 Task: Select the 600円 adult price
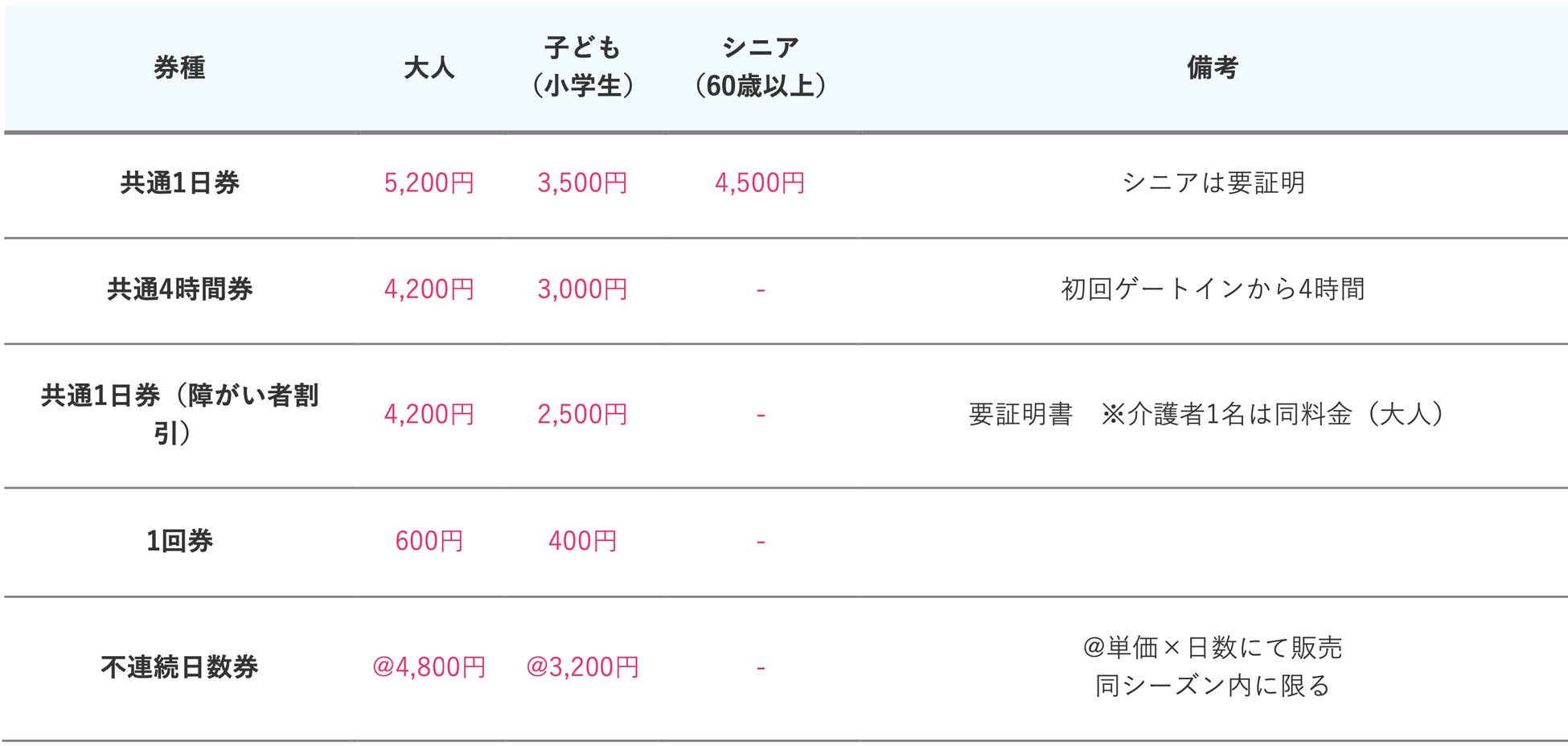429,541
